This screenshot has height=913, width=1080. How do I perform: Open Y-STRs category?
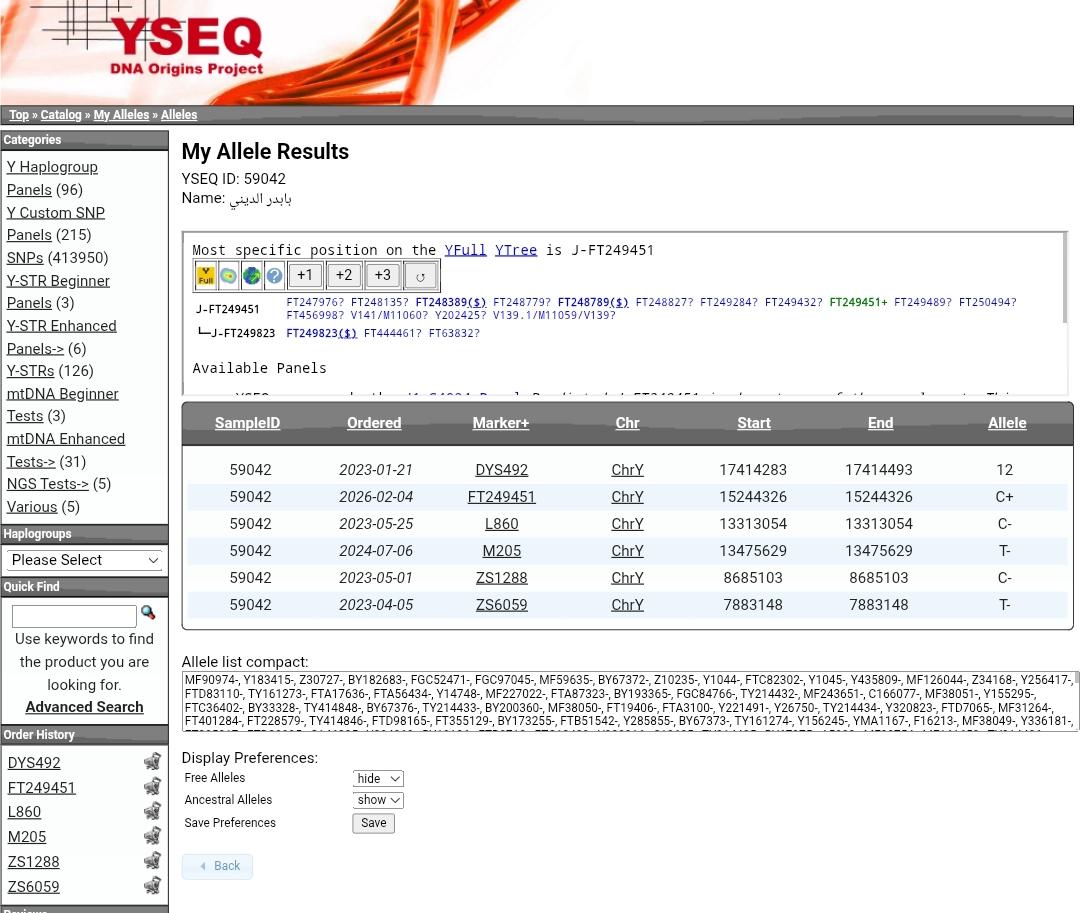(x=30, y=371)
